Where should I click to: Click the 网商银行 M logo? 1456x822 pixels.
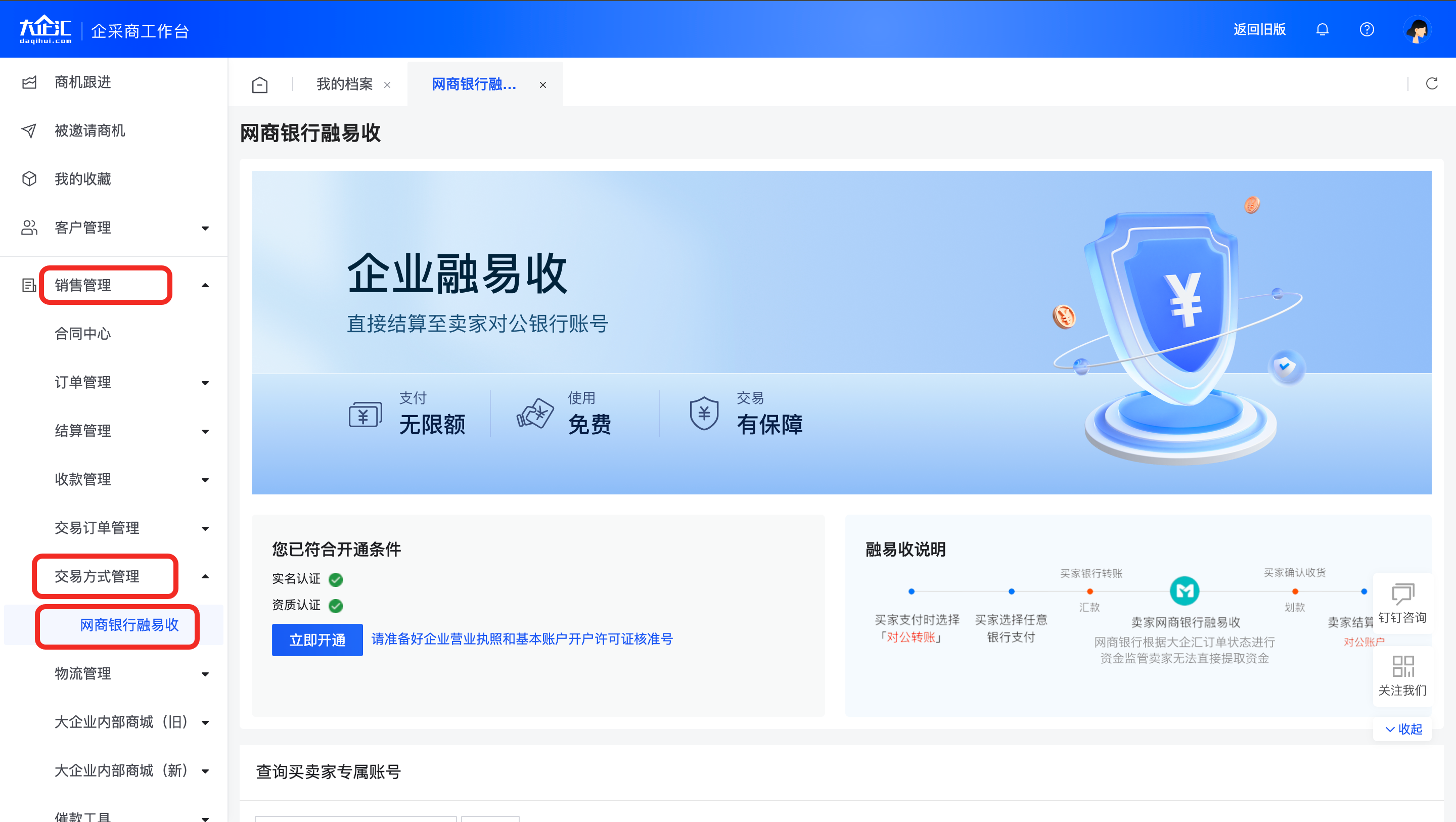(x=1184, y=591)
